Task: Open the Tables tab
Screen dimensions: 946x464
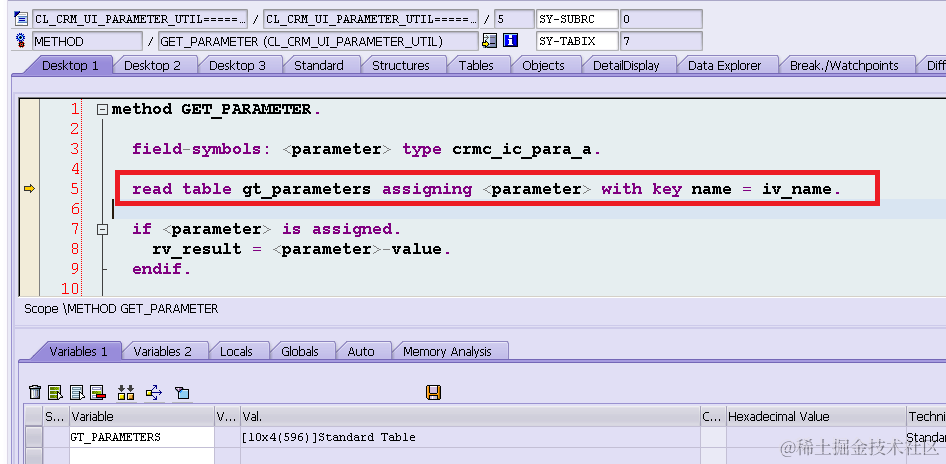Action: click(476, 65)
